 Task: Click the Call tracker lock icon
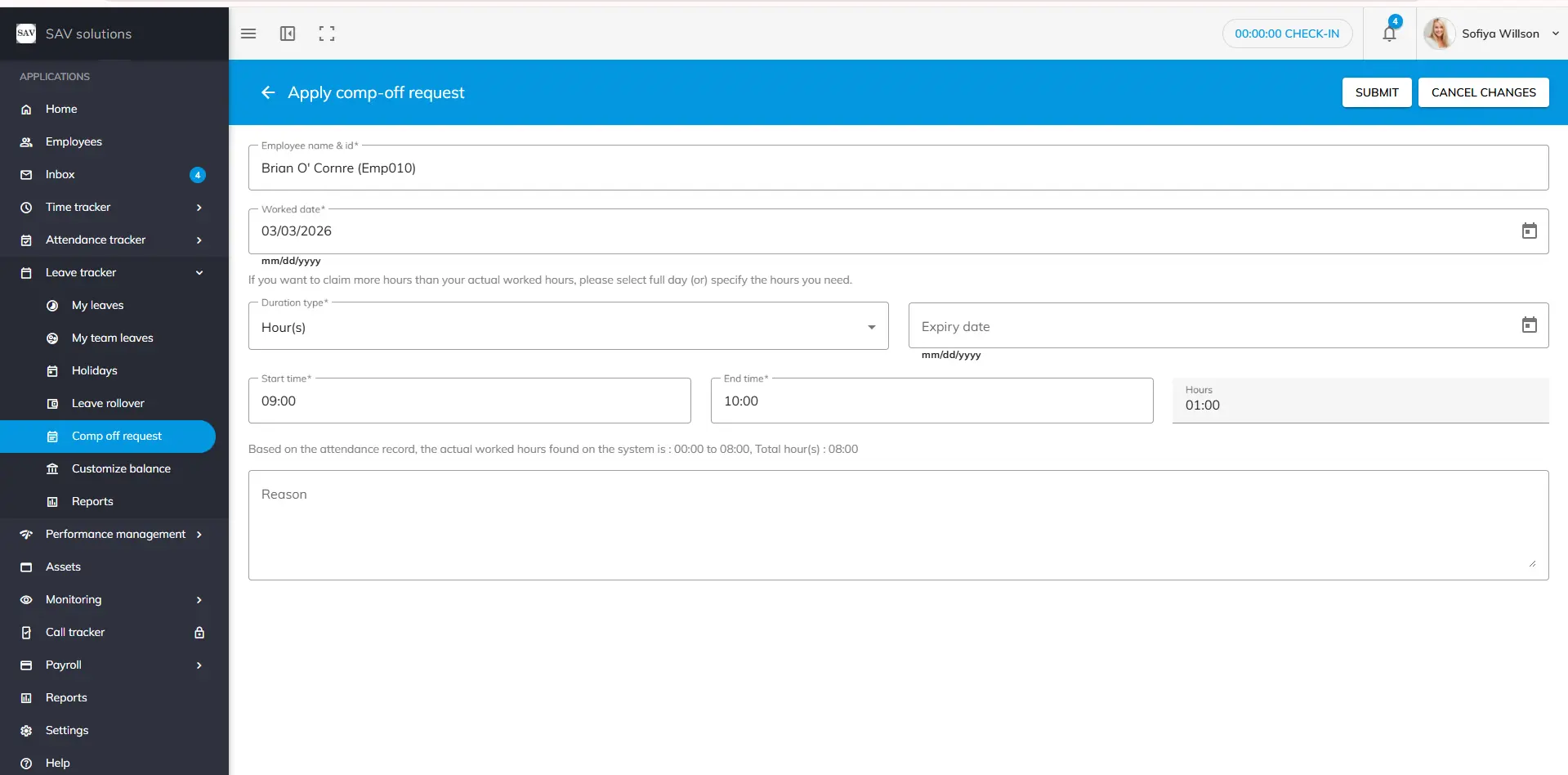[x=199, y=632]
